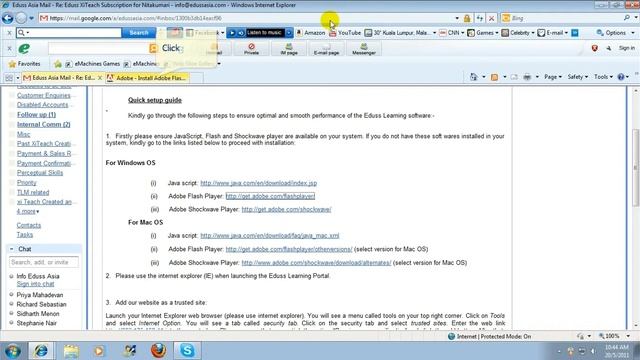This screenshot has height=360, width=640.
Task: Click the blue LinkedIn toolbar icon
Action: [x=575, y=33]
